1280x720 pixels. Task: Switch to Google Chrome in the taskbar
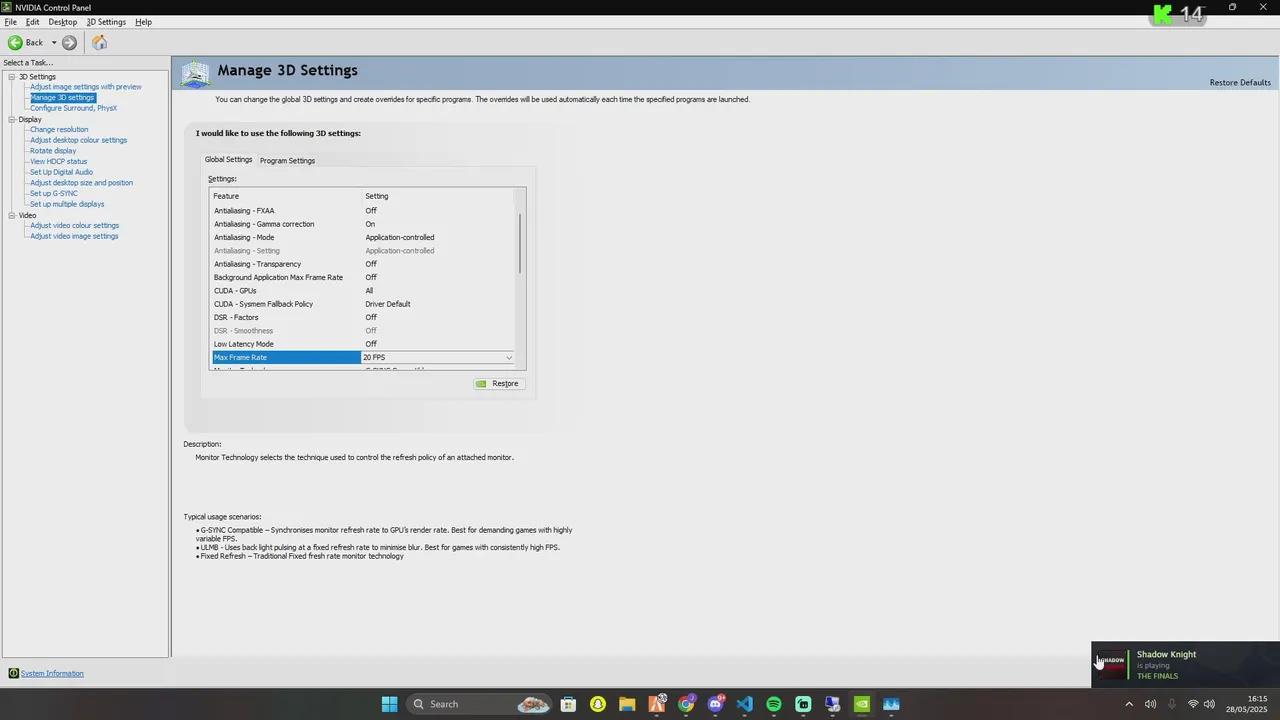(x=686, y=704)
